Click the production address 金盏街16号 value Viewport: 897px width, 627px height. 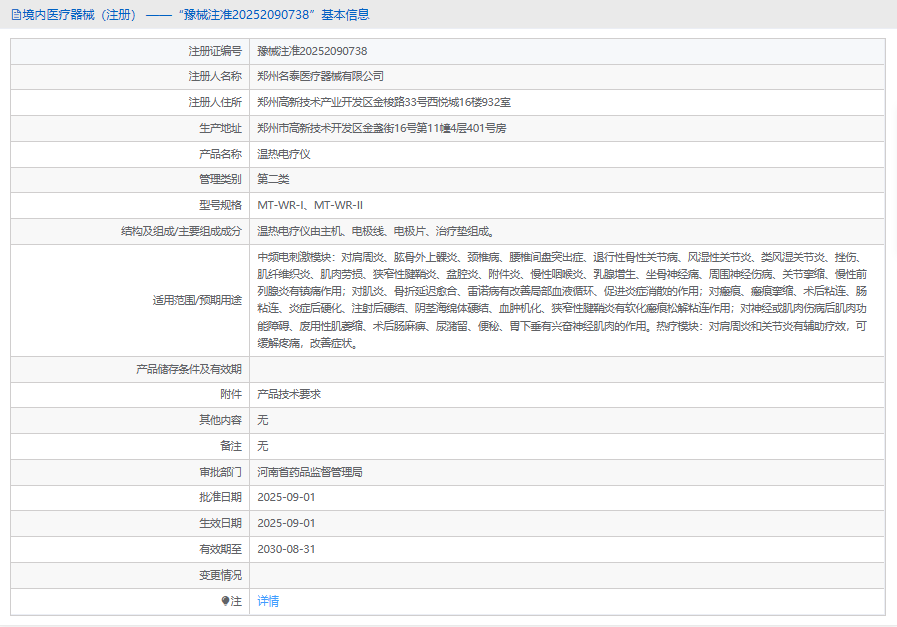pos(381,128)
